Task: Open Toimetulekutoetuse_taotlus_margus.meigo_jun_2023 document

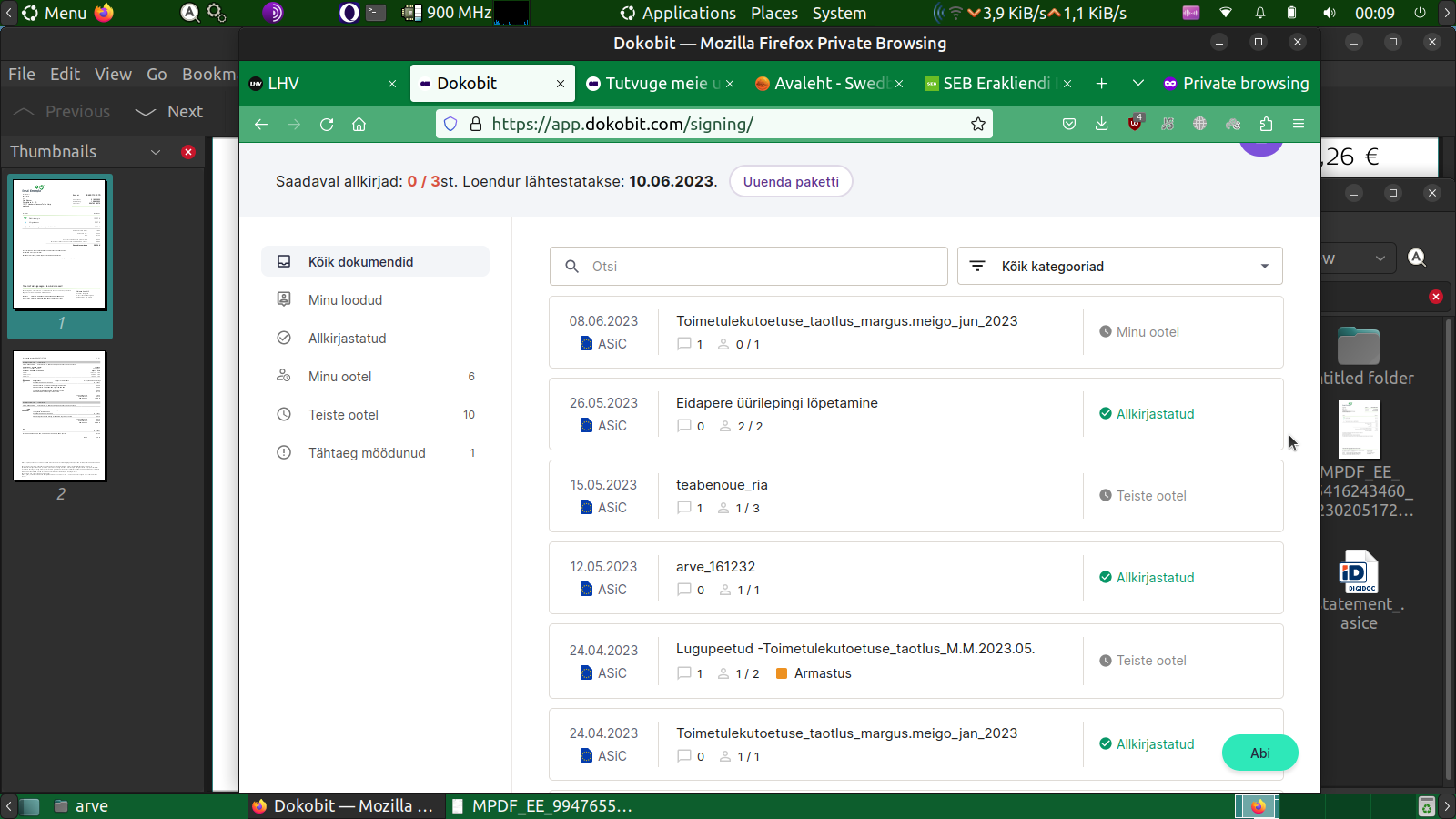Action: click(846, 321)
